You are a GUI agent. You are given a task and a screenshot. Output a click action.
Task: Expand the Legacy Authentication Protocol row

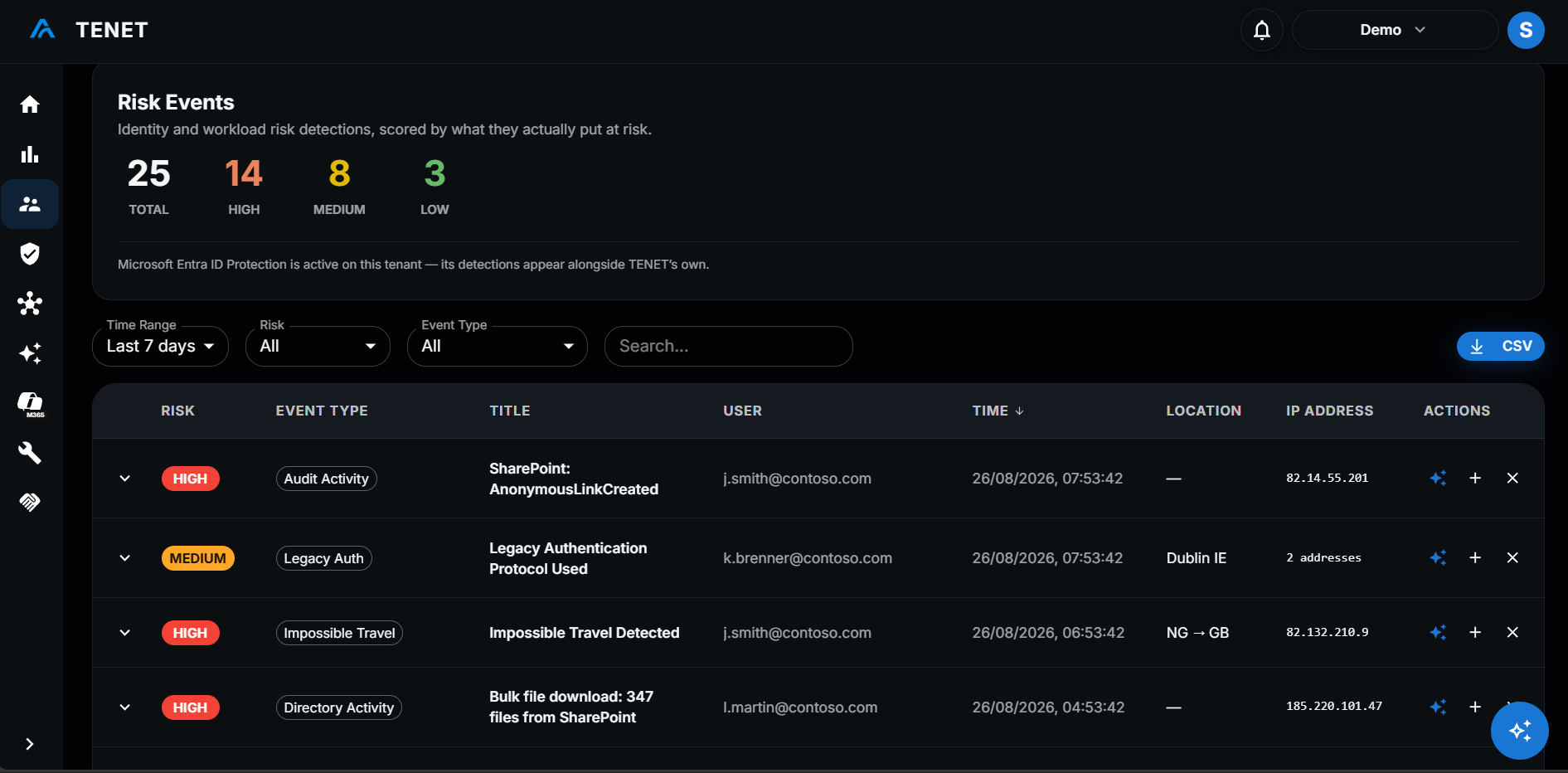(124, 558)
